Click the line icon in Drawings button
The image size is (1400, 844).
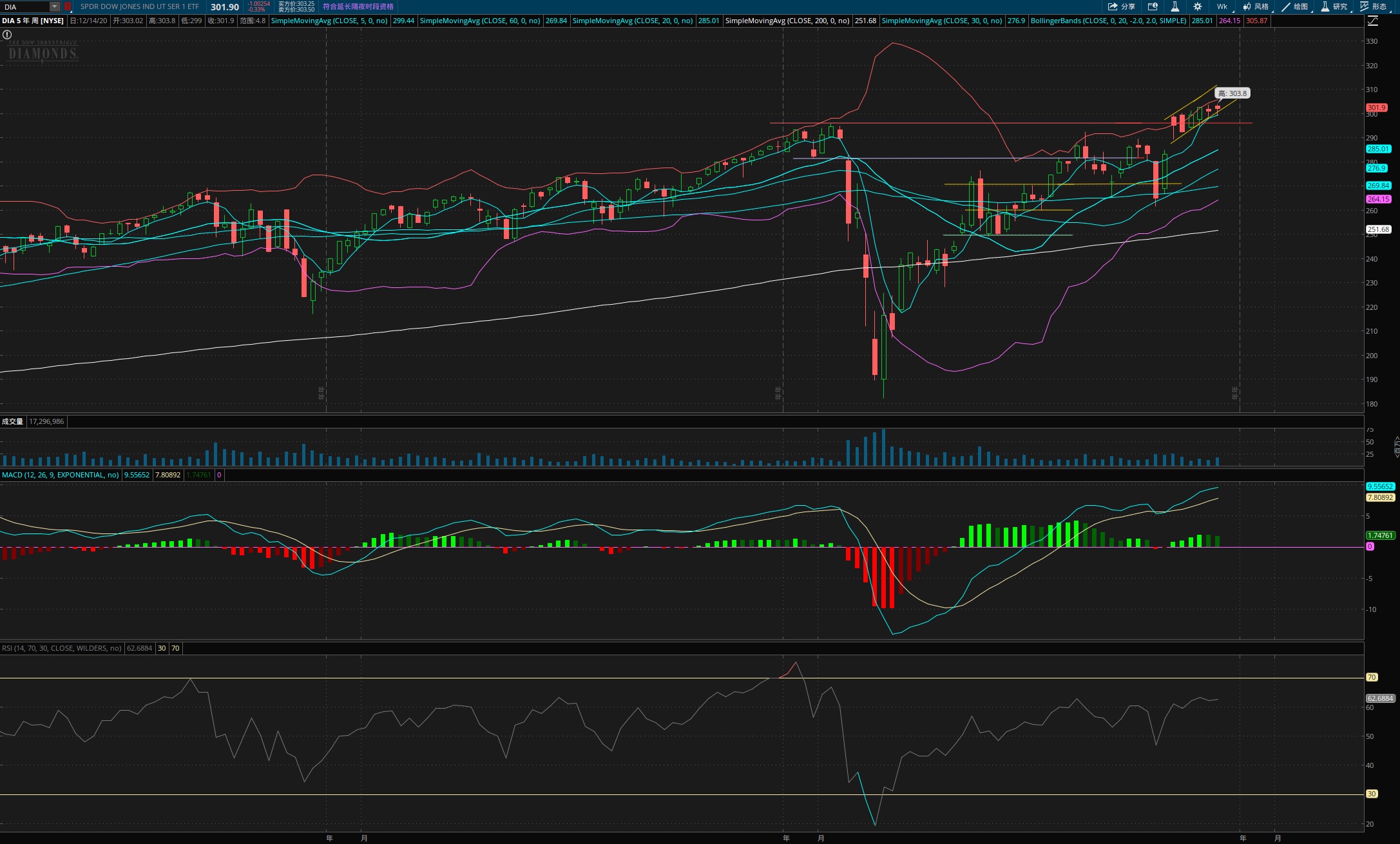click(x=1286, y=6)
